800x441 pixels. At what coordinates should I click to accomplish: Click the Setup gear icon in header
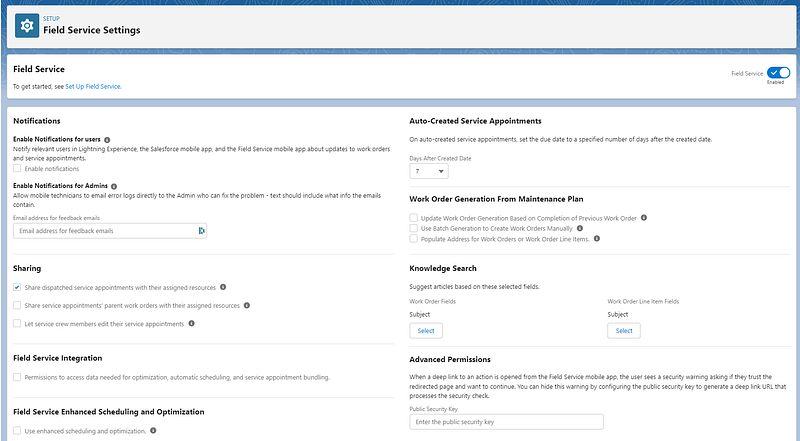tap(27, 25)
